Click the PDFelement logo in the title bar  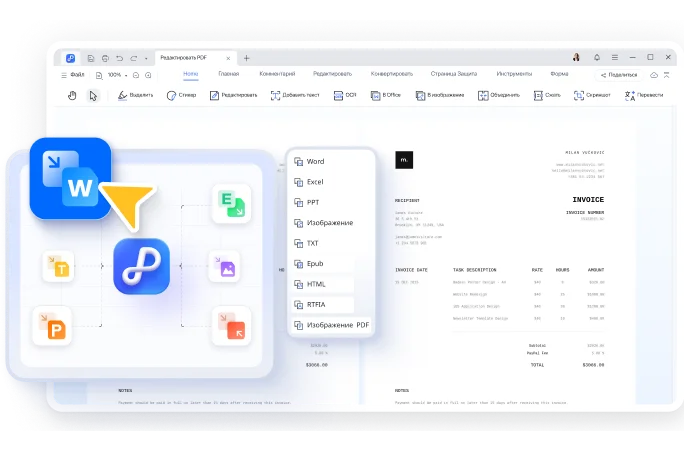click(x=70, y=58)
